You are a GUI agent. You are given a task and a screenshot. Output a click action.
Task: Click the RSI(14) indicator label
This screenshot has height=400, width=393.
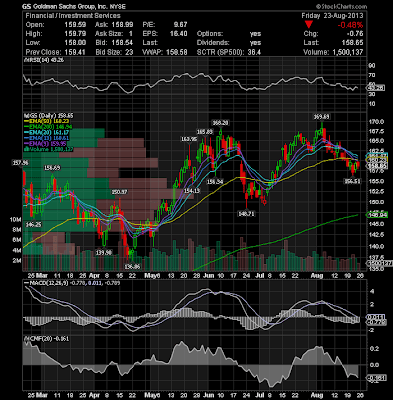tap(44, 60)
